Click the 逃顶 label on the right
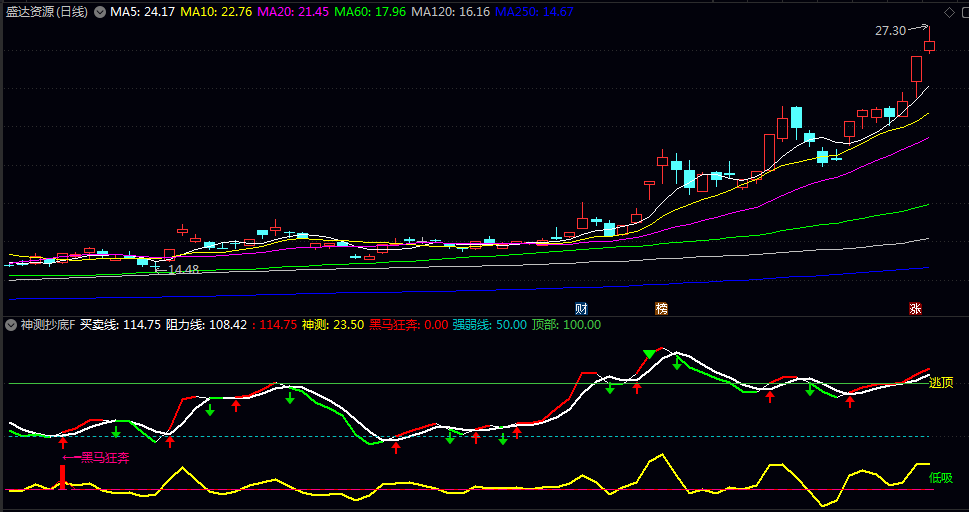Screen dimensions: 969x512 coord(941,382)
